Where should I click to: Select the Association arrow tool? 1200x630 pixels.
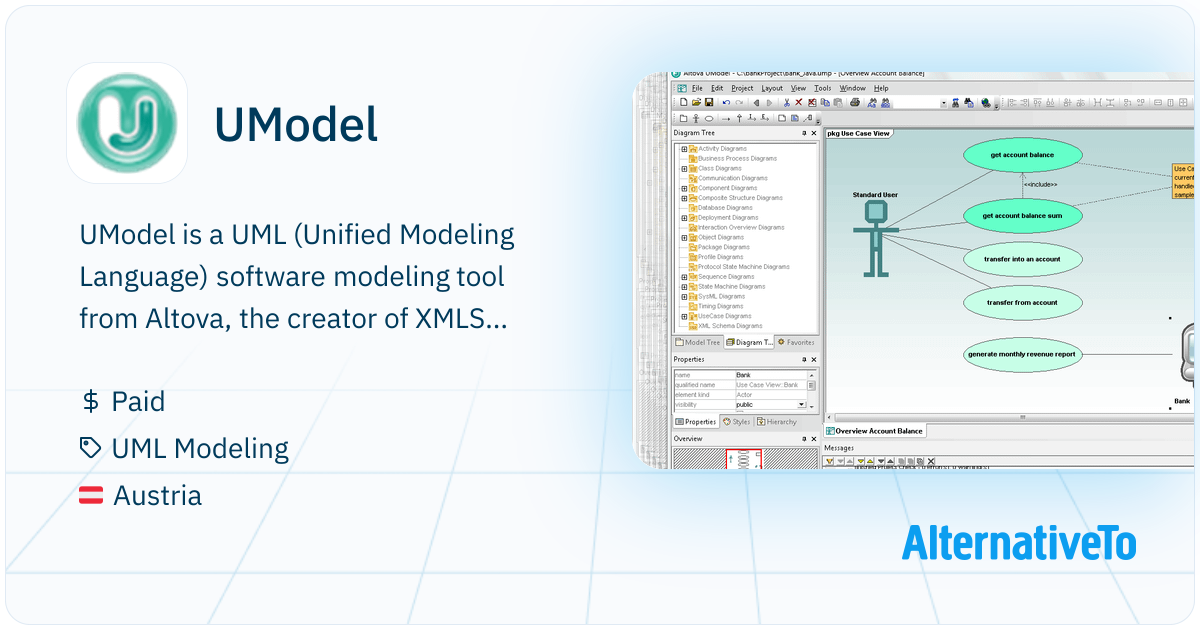pos(726,118)
